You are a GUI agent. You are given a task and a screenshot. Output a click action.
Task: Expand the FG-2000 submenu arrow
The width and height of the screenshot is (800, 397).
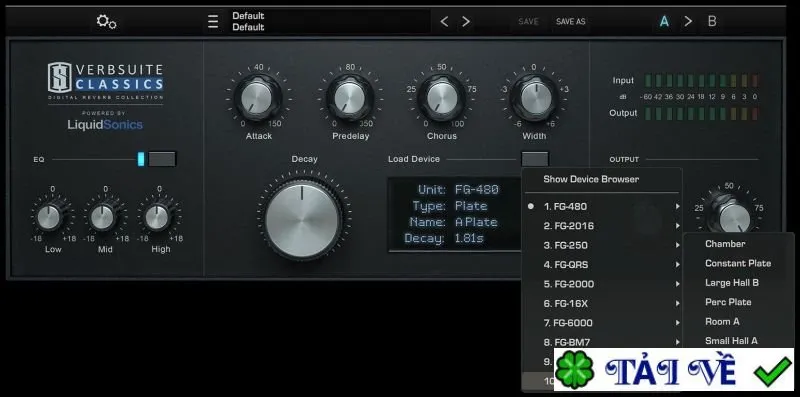point(678,284)
